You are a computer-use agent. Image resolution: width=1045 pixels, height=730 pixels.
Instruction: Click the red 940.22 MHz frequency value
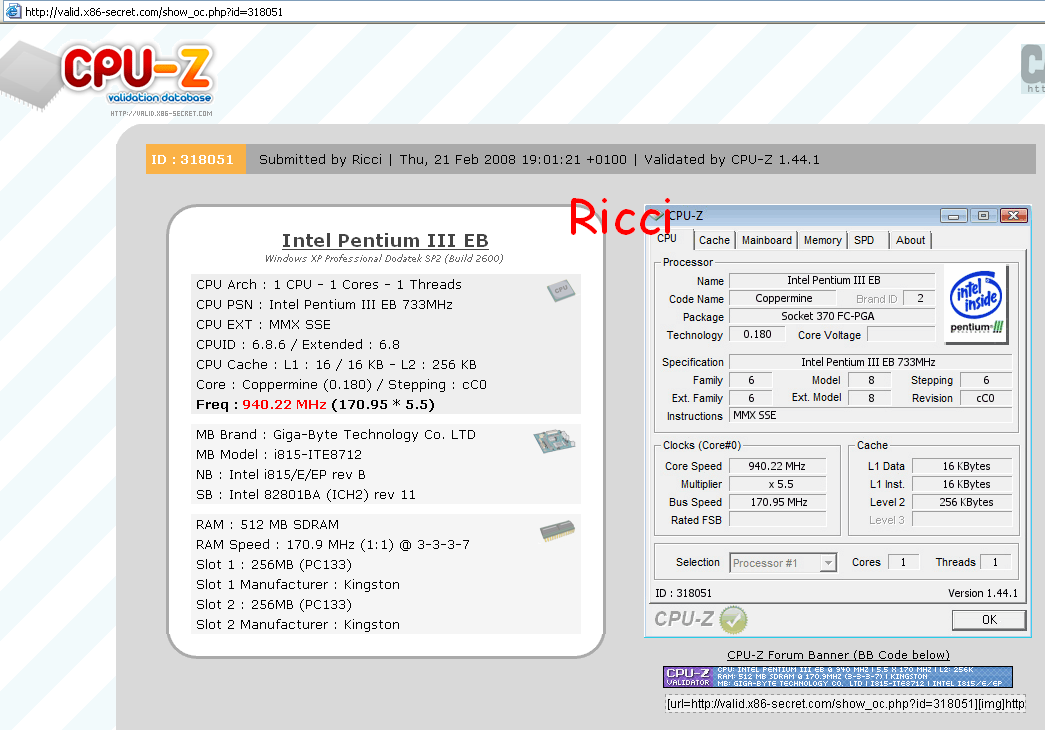pos(284,405)
